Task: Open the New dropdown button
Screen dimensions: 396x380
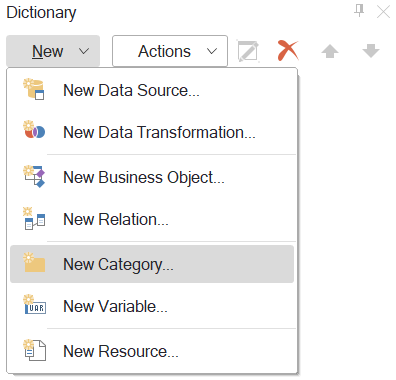Action: point(53,51)
